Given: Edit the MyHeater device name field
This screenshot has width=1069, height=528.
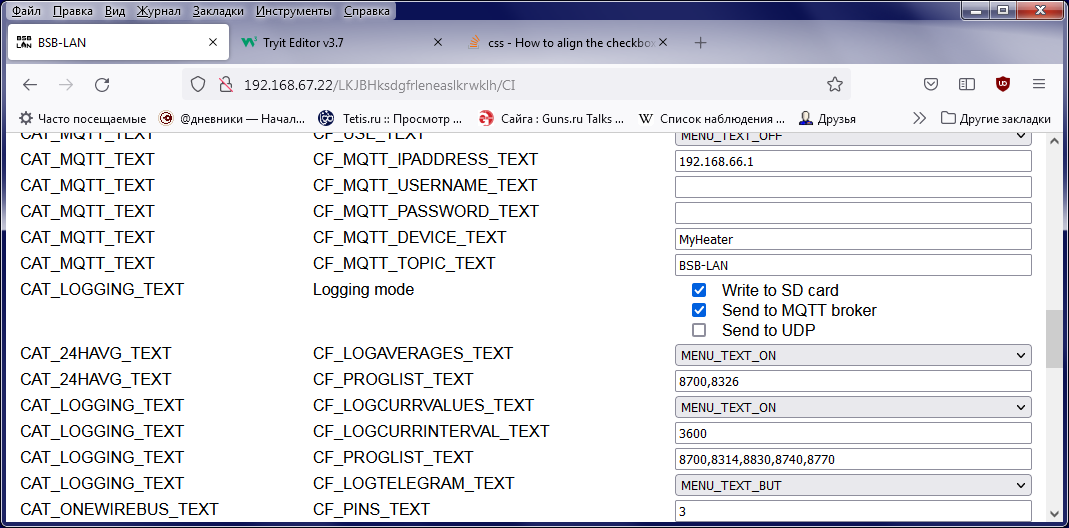Looking at the screenshot, I should [853, 239].
